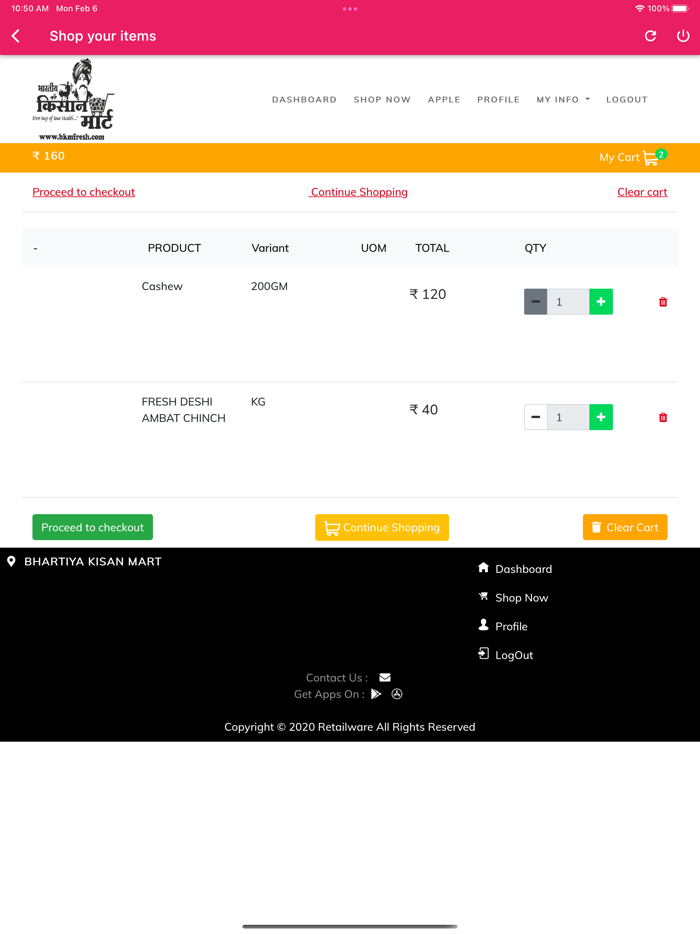Click the ₹ 120 total
700x934 pixels.
pos(428,294)
